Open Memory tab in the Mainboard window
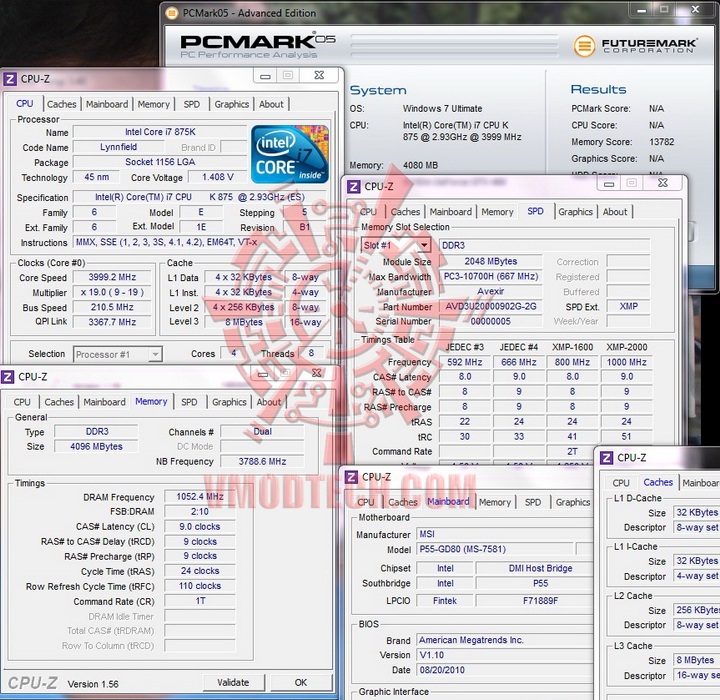 coord(495,502)
